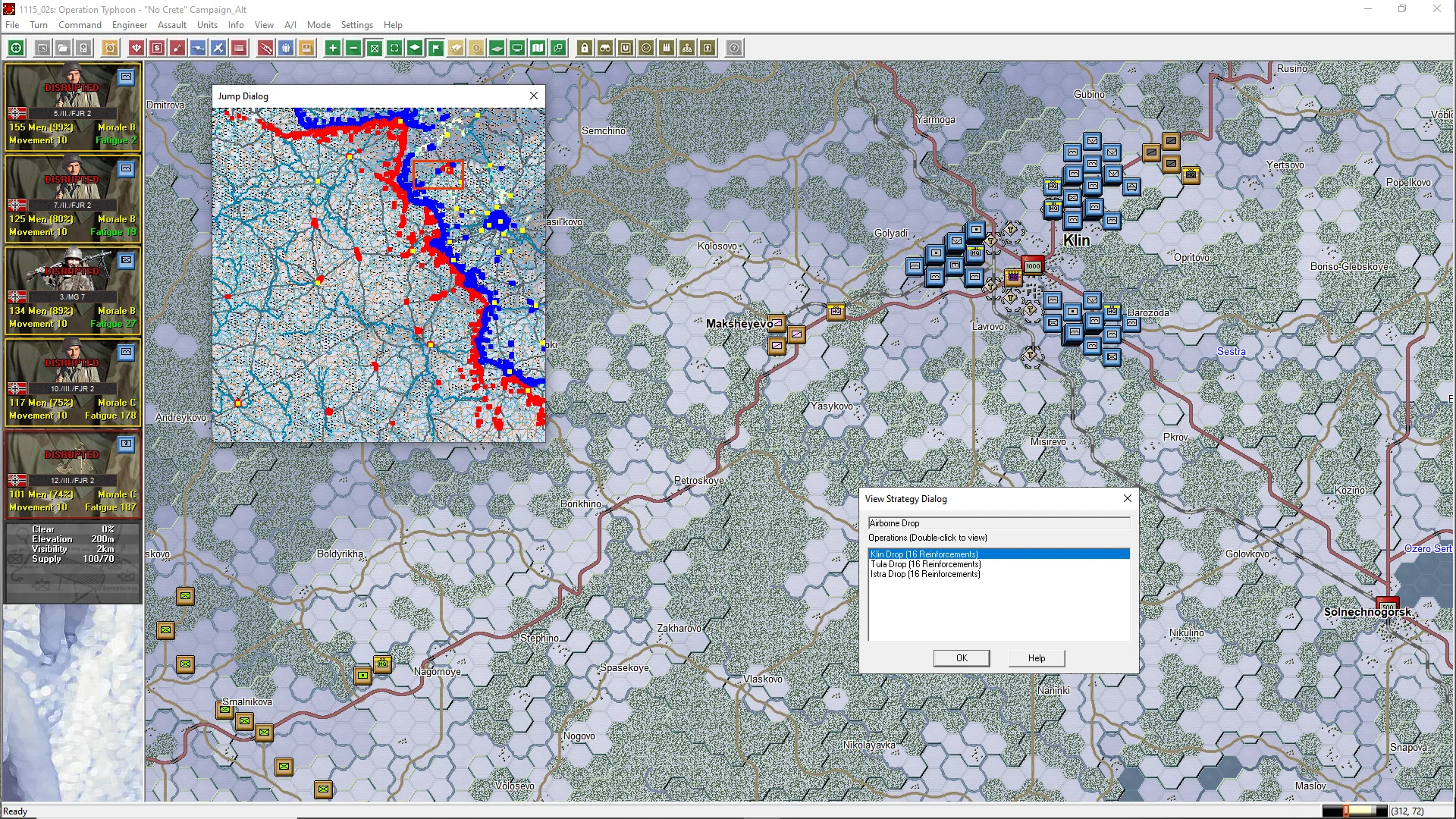
Task: Open the A/I menu
Action: [x=290, y=24]
